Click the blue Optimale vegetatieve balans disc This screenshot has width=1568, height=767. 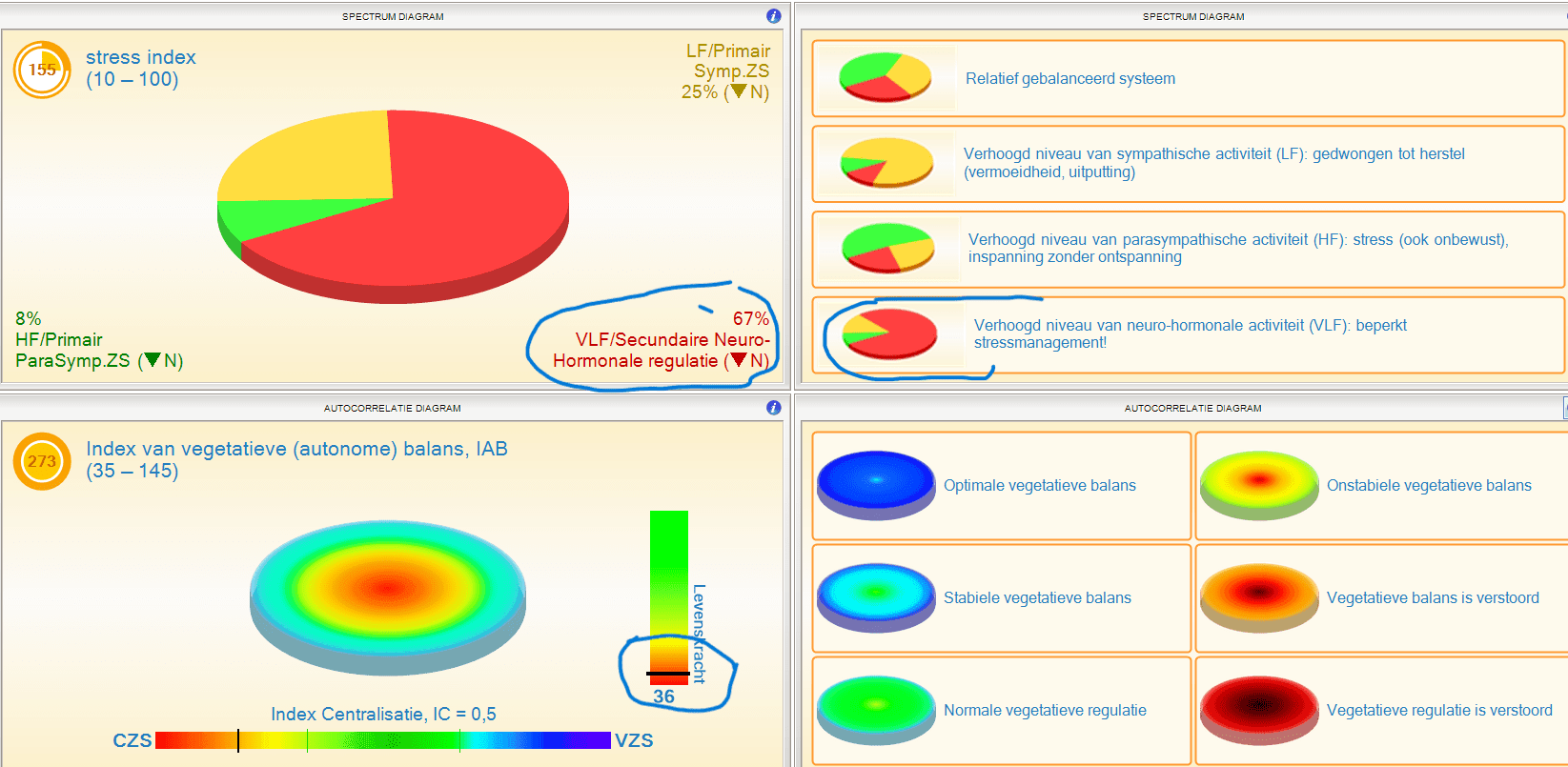coord(876,485)
